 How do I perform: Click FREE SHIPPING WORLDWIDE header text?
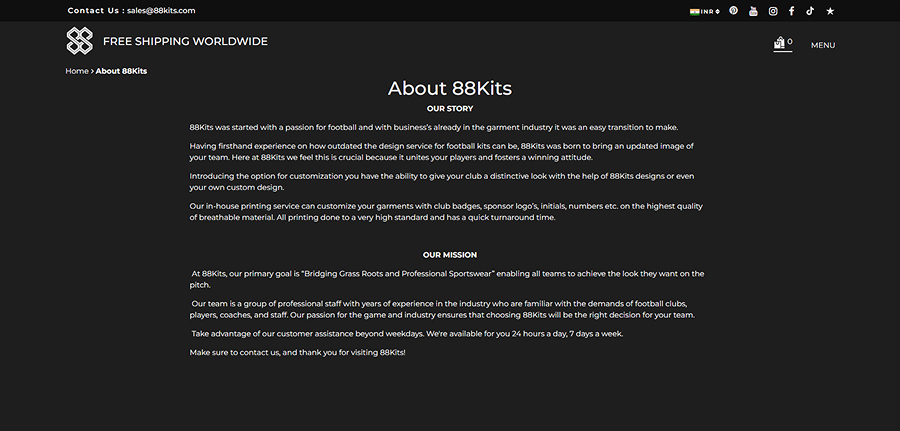pyautogui.click(x=185, y=42)
